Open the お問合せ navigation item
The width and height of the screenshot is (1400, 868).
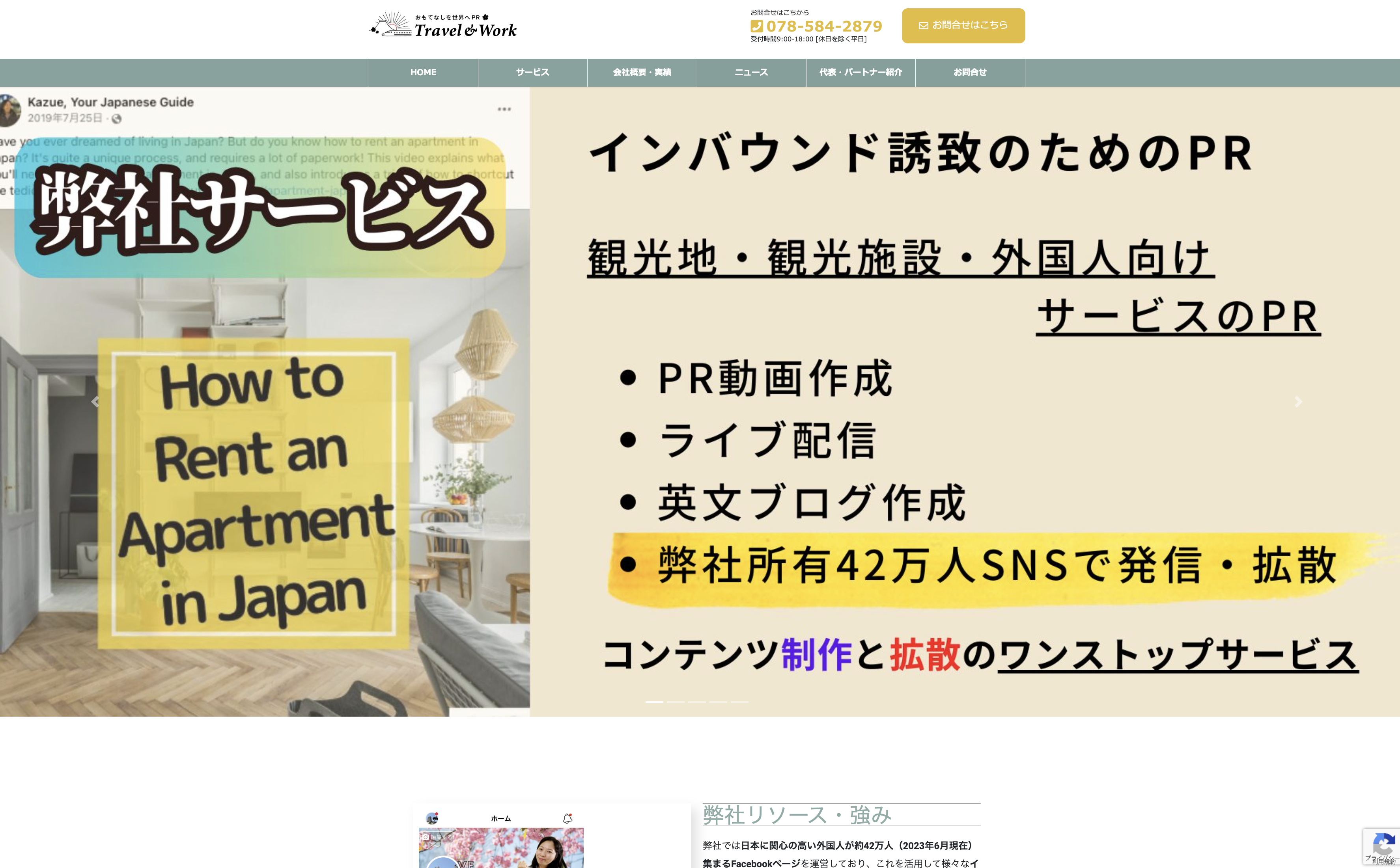970,73
